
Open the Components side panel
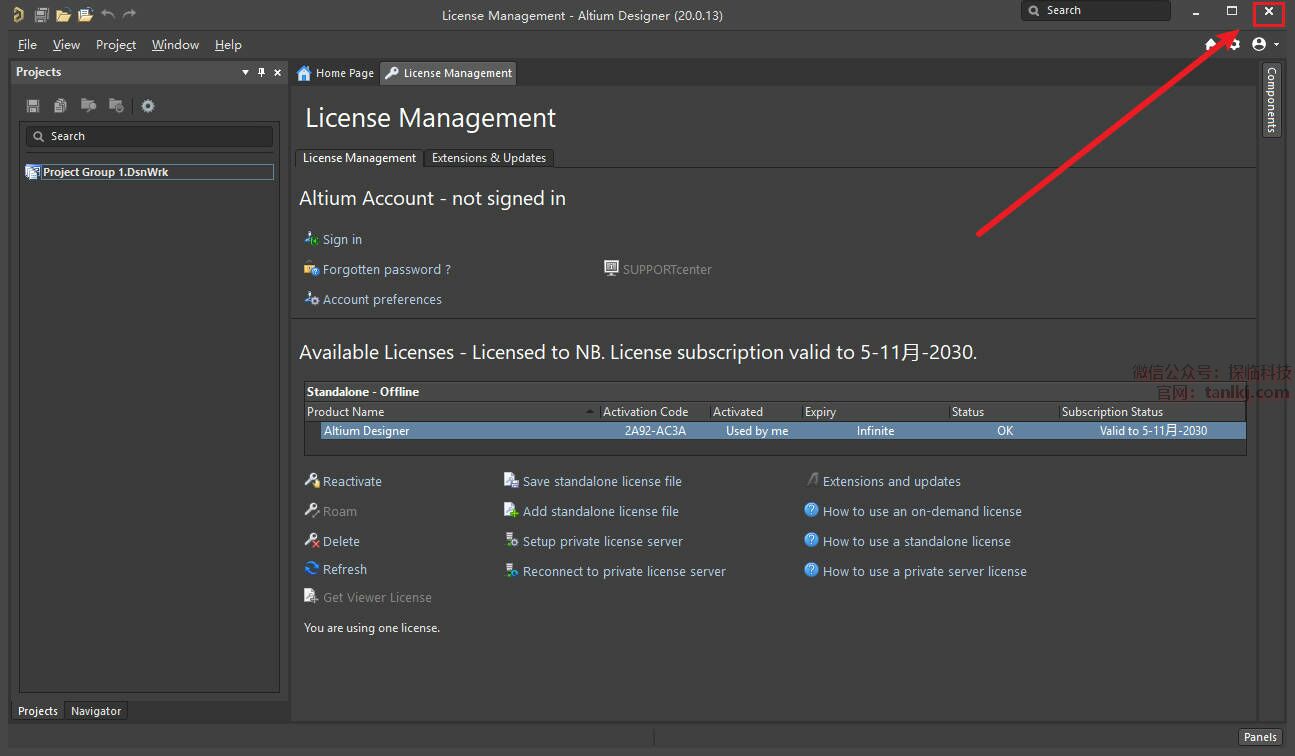tap(1271, 100)
